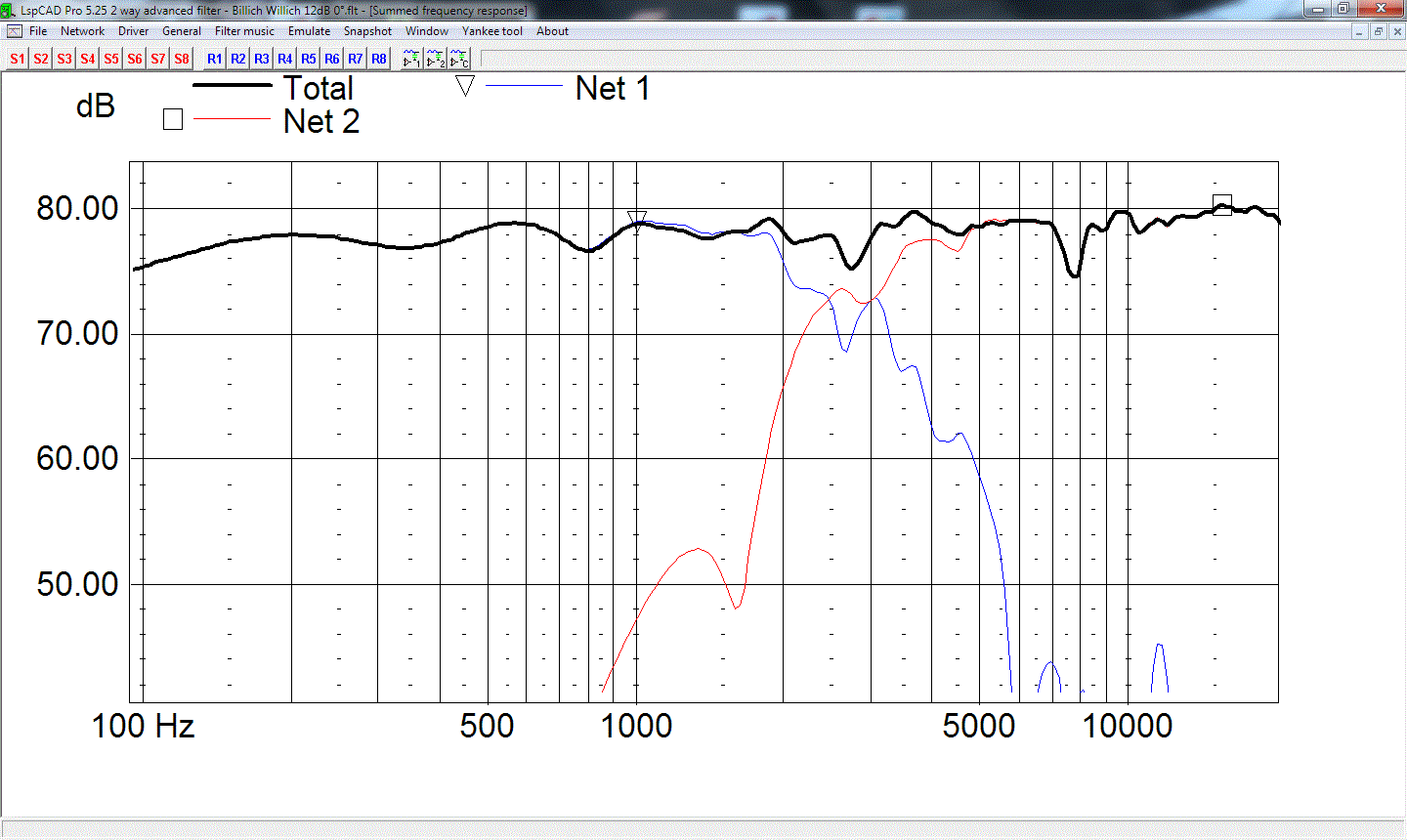Click the S1 snapshot store button
1407x840 pixels.
(18, 59)
